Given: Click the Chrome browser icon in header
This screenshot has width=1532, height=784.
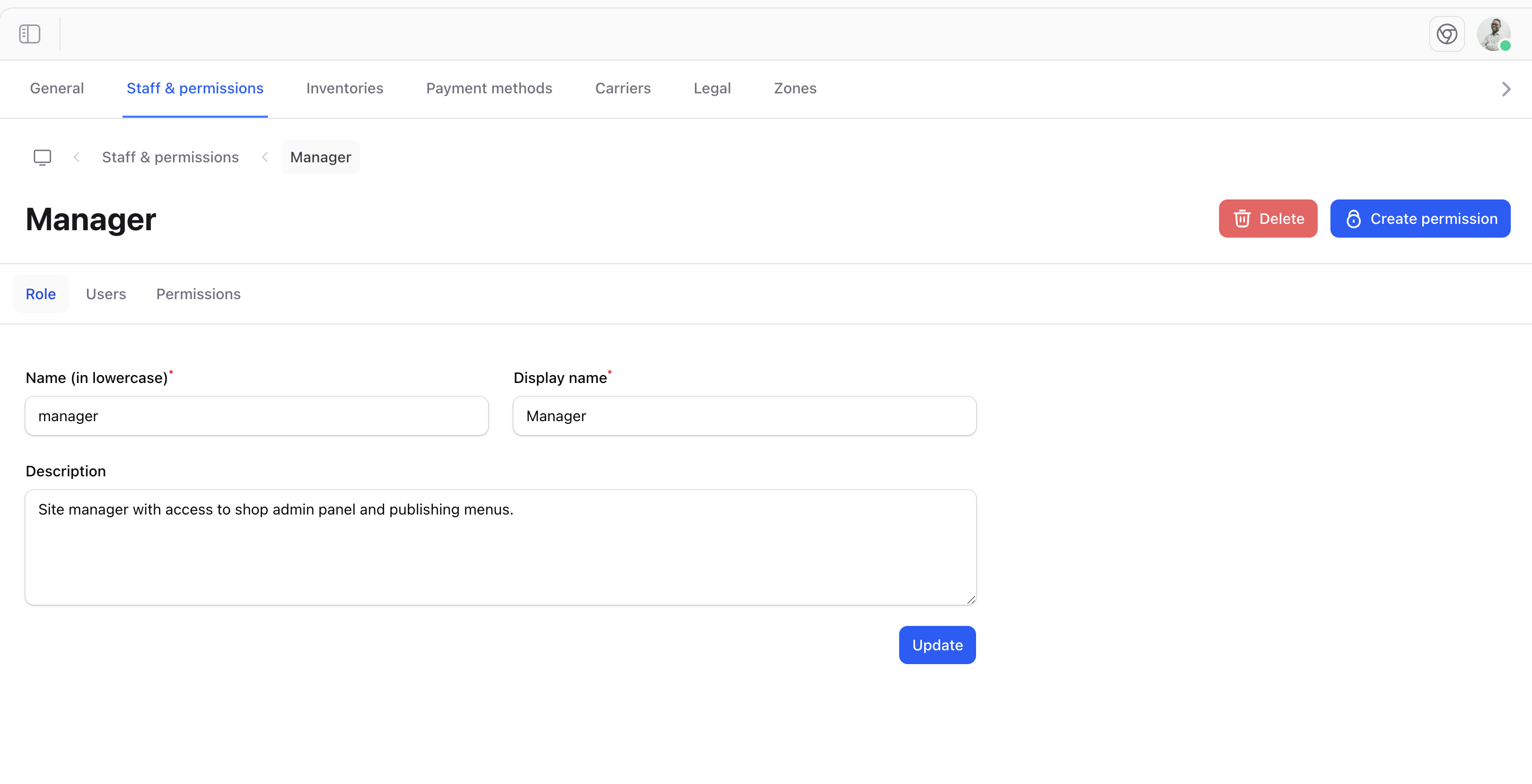Looking at the screenshot, I should coord(1447,34).
